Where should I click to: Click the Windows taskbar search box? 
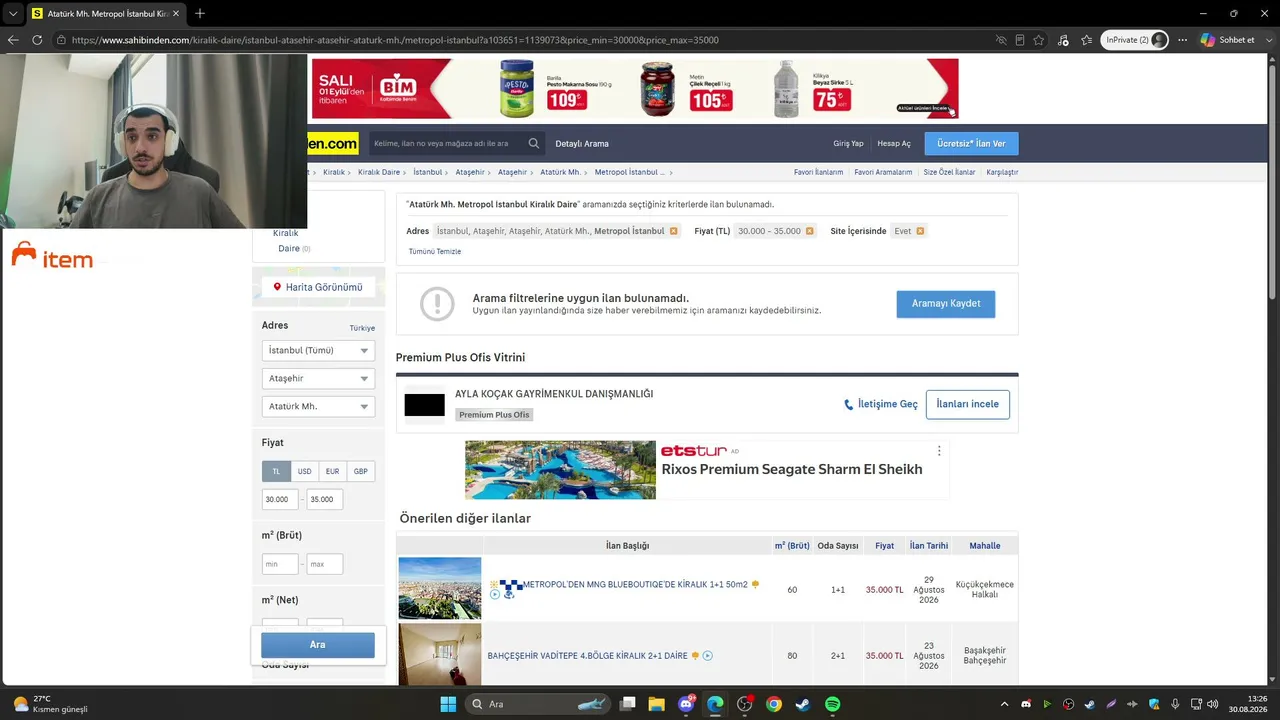539,704
